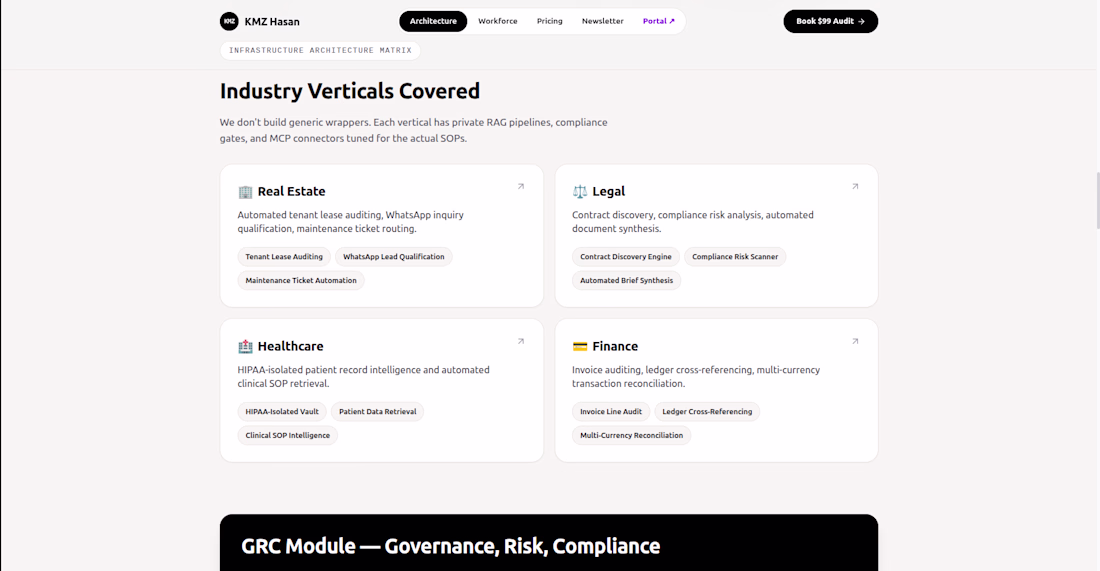Open the Pricing nav item
1100x571 pixels.
pos(549,21)
